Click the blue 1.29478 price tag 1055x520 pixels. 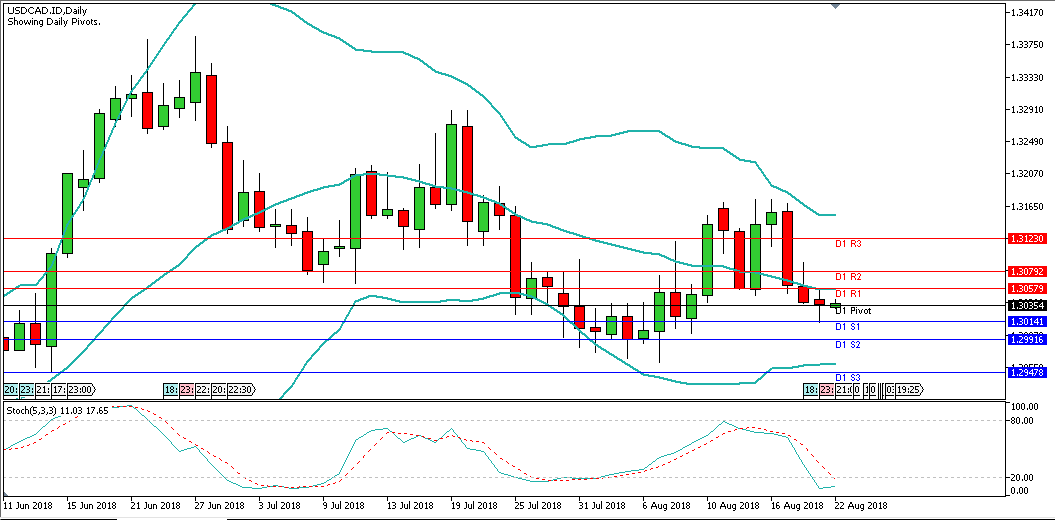coord(1027,372)
